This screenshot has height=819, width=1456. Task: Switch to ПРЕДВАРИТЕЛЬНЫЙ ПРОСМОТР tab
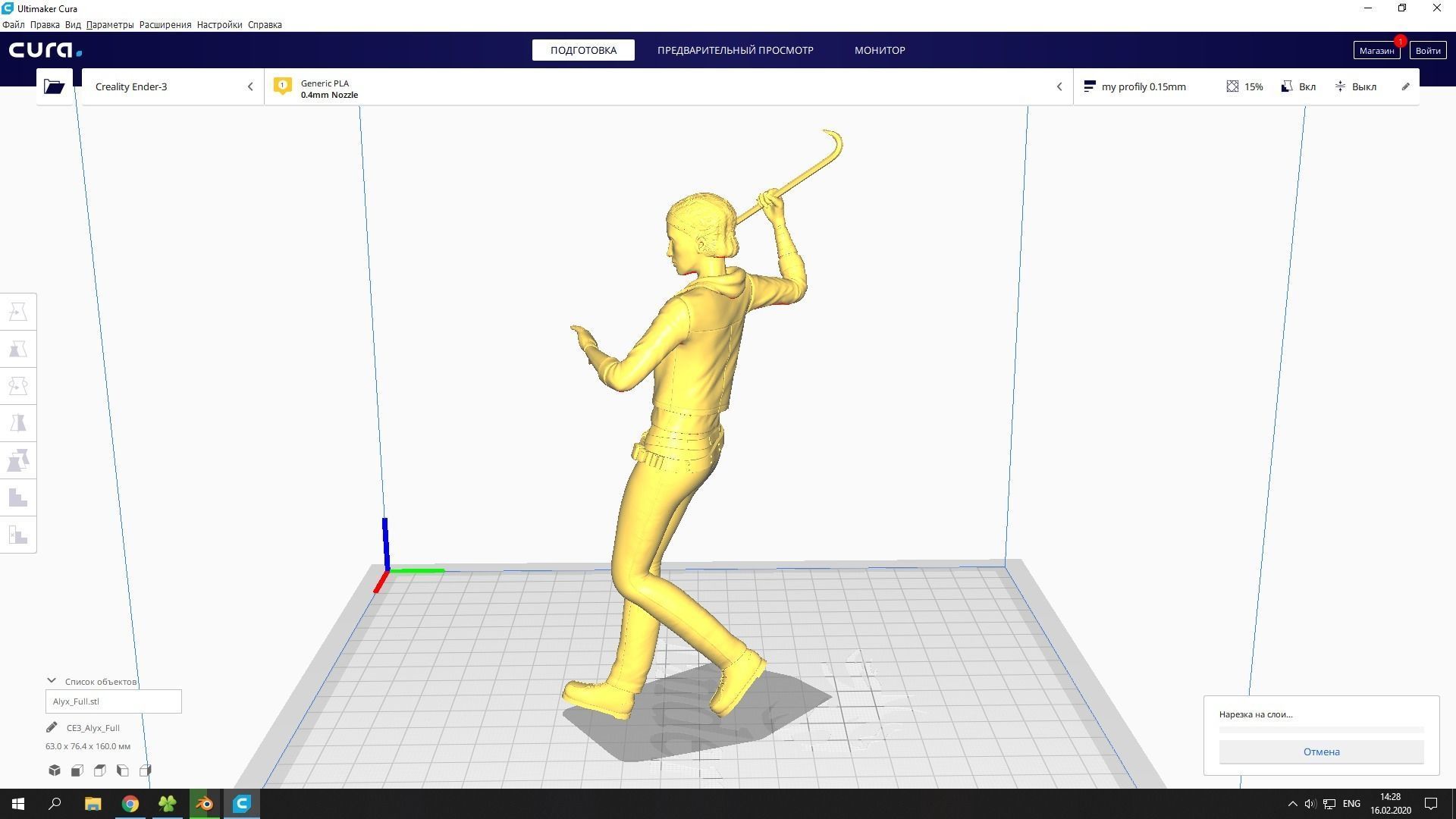pyautogui.click(x=735, y=50)
